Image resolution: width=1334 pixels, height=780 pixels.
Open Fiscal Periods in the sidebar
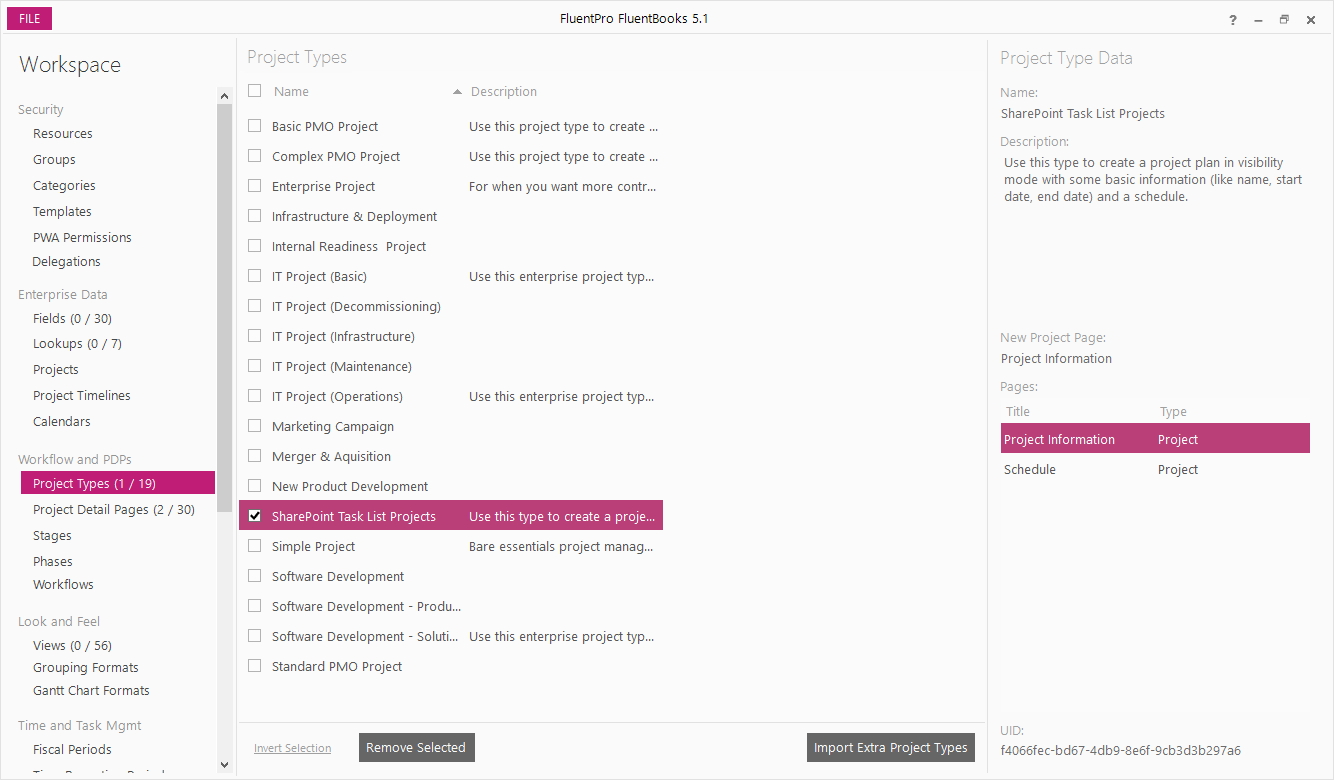point(72,750)
